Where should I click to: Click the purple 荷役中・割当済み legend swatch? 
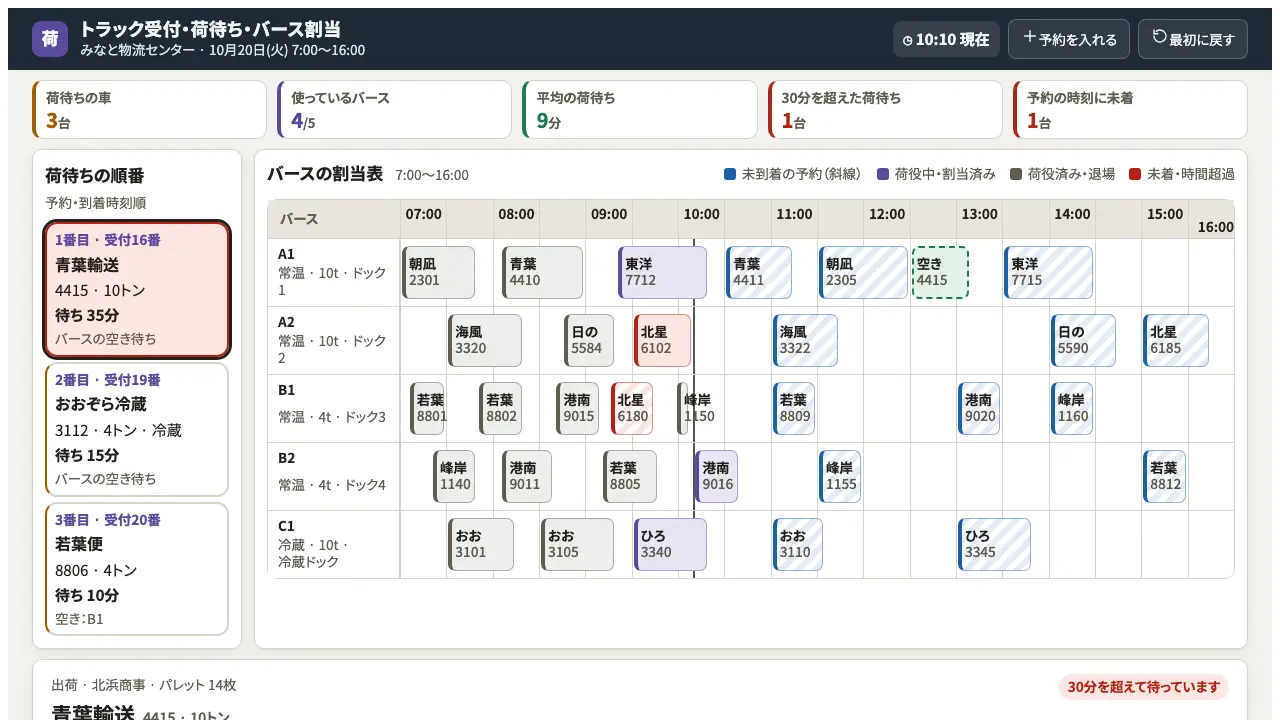(883, 174)
